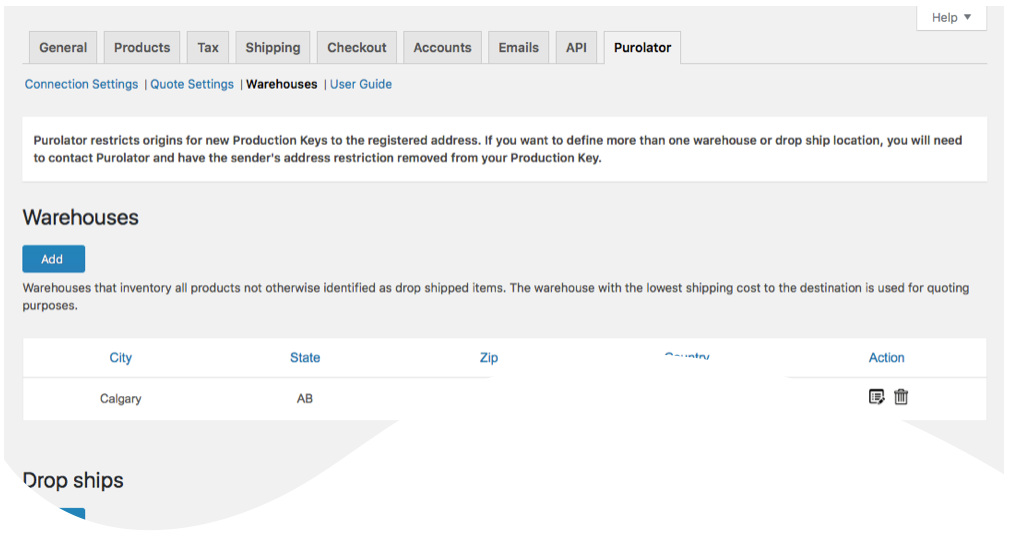Switch to the Emails tab
This screenshot has height=536, width=1010.
(519, 47)
